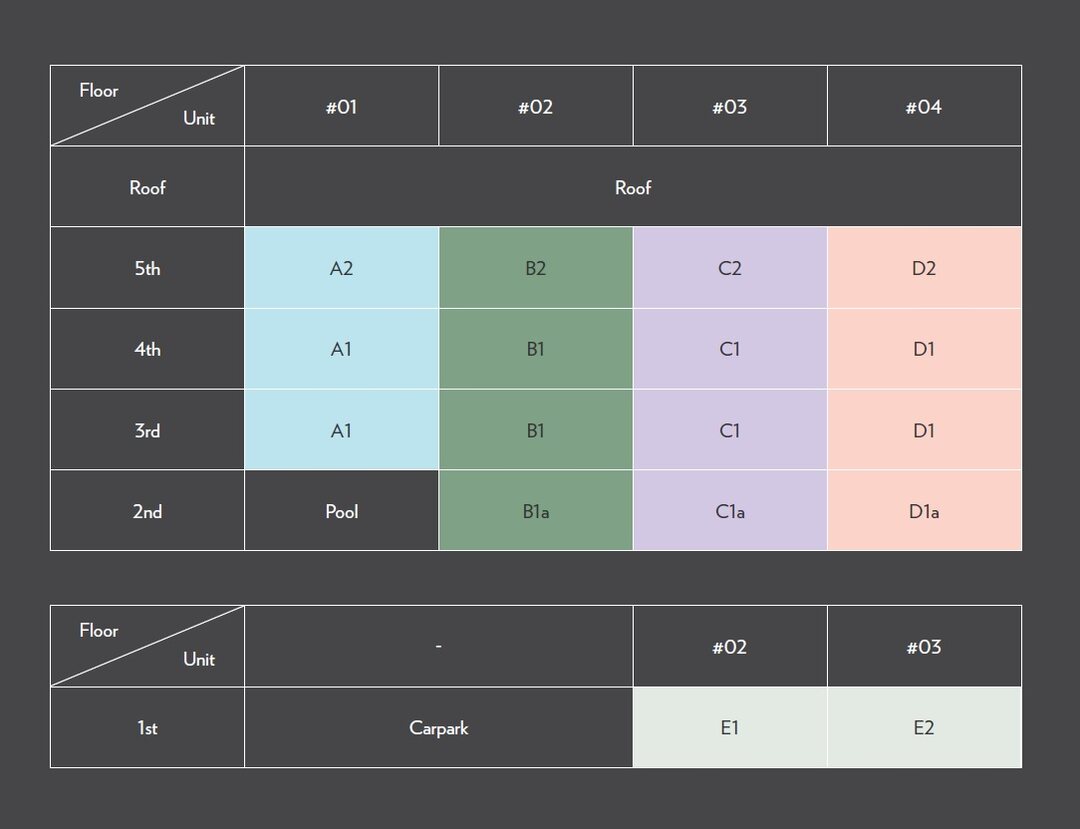Select the E2 unit cell

(924, 727)
